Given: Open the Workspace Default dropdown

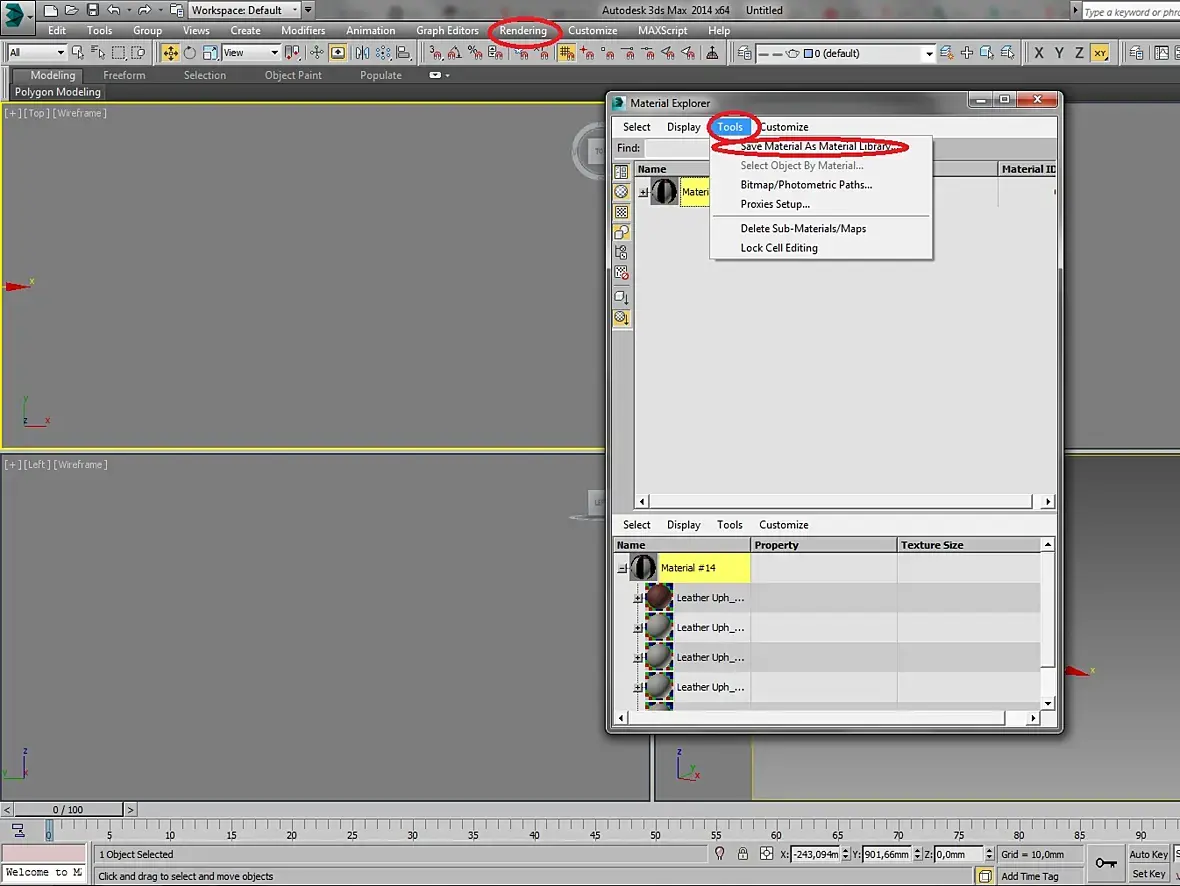Looking at the screenshot, I should point(244,10).
